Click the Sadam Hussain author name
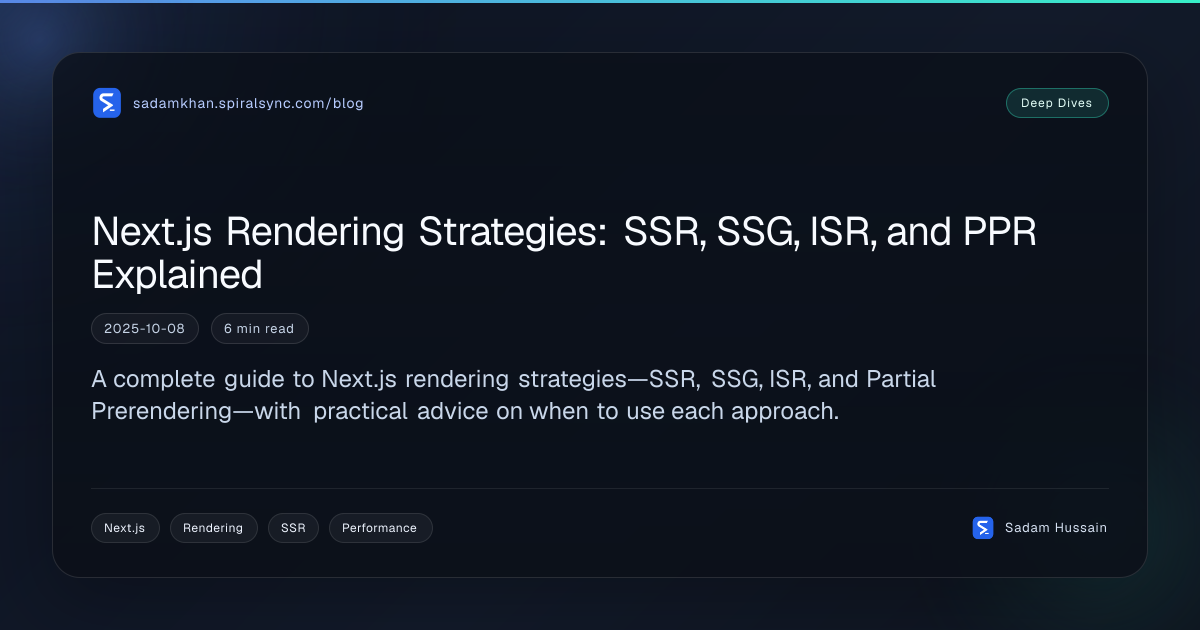Image resolution: width=1200 pixels, height=630 pixels. pos(1056,528)
